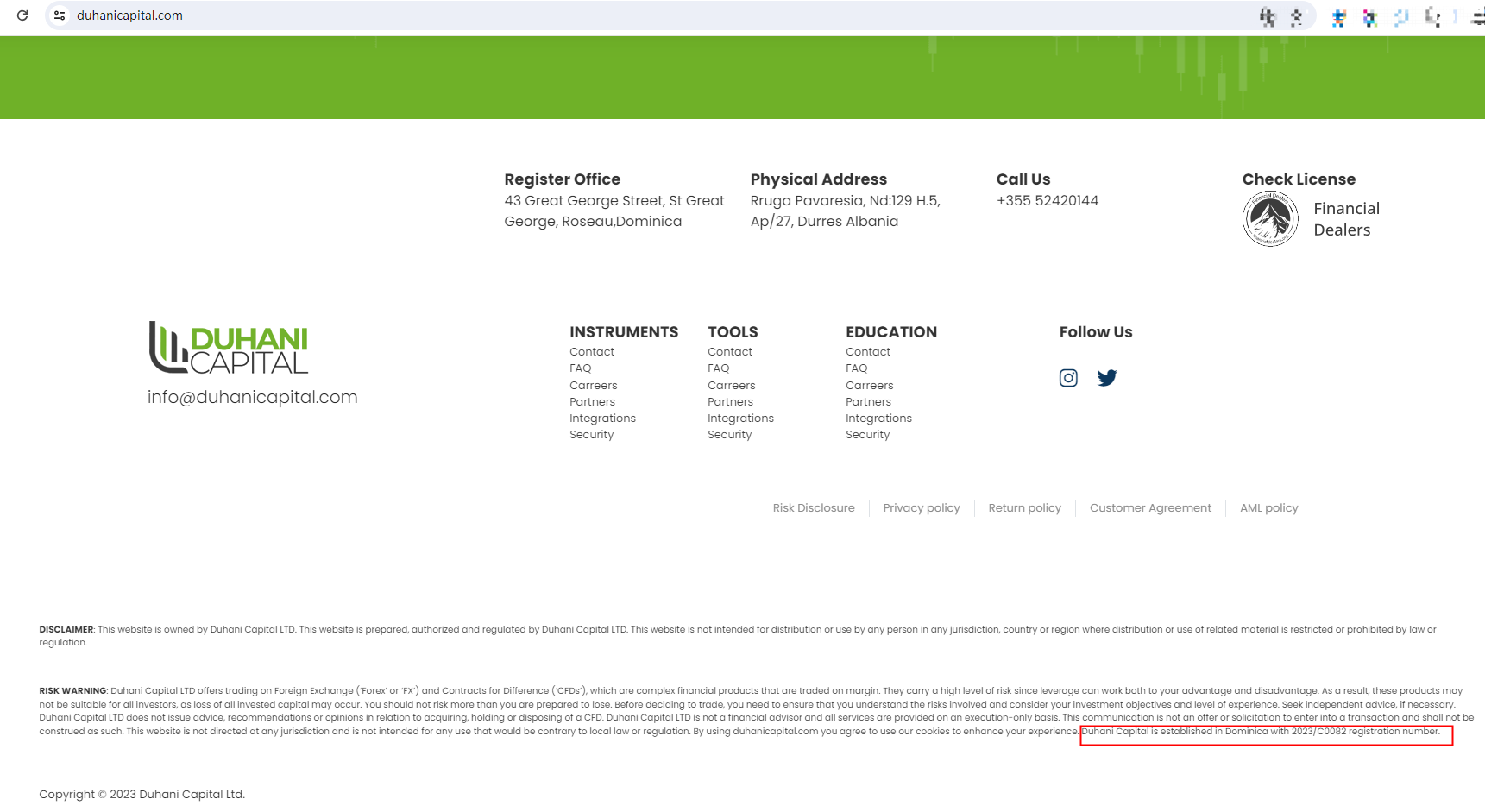Click the Follow Us heading

[1096, 332]
